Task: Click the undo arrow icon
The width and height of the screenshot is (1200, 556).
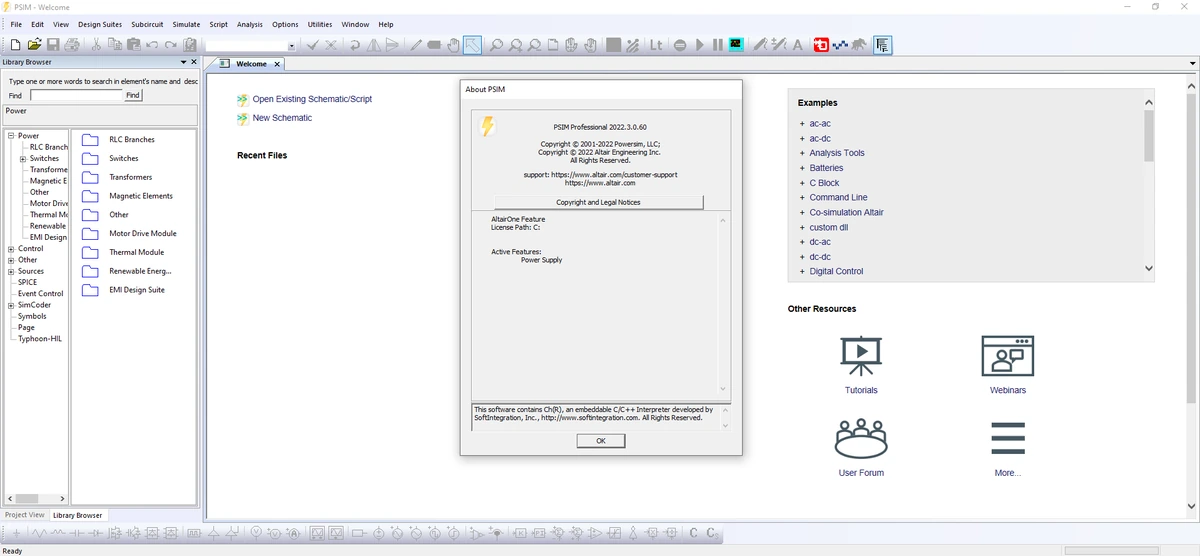Action: (152, 45)
